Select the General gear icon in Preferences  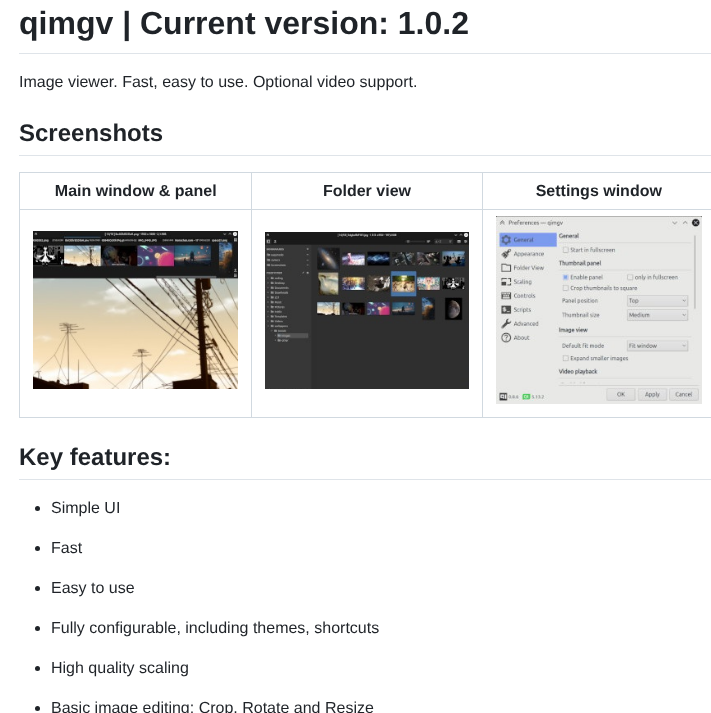tap(506, 240)
